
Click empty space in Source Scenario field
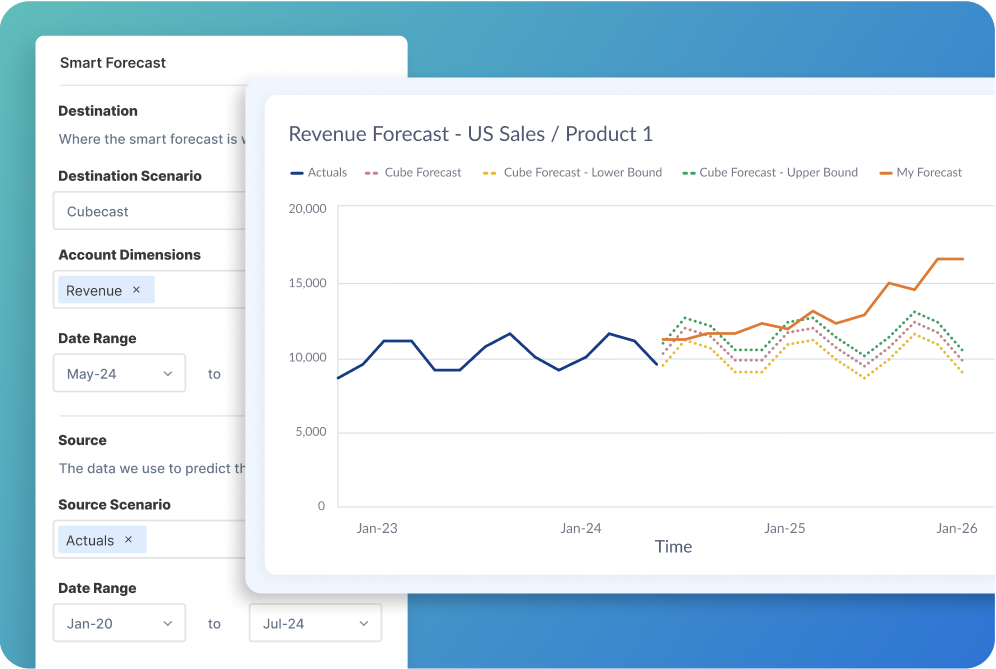coord(195,540)
